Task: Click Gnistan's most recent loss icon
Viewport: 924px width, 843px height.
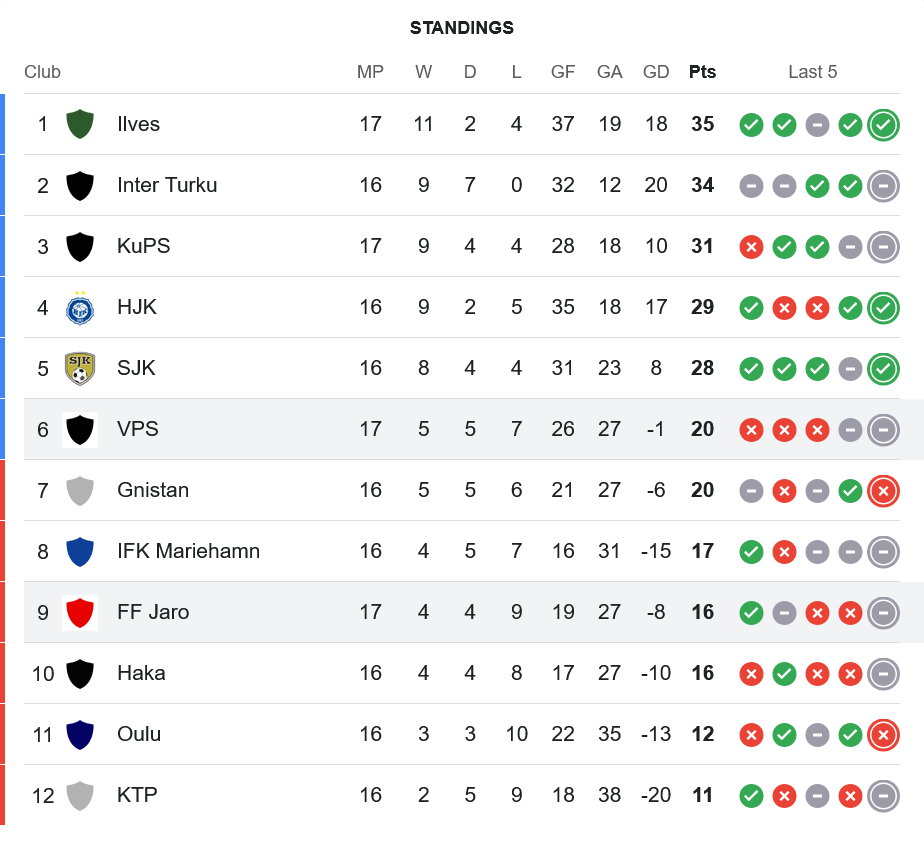Action: pyautogui.click(x=883, y=491)
